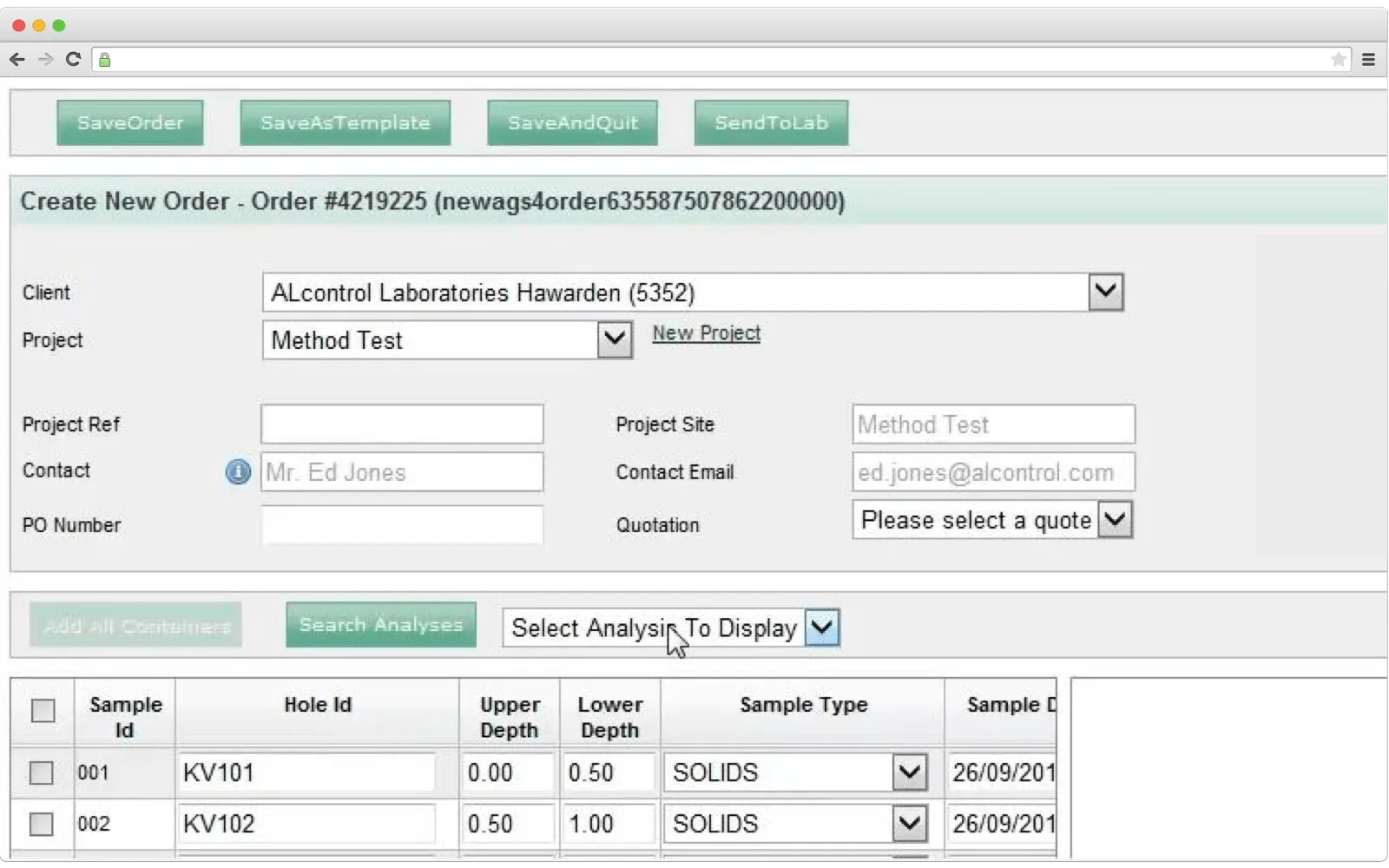Click the Contact field showing Mr. Ed Jones

click(402, 472)
